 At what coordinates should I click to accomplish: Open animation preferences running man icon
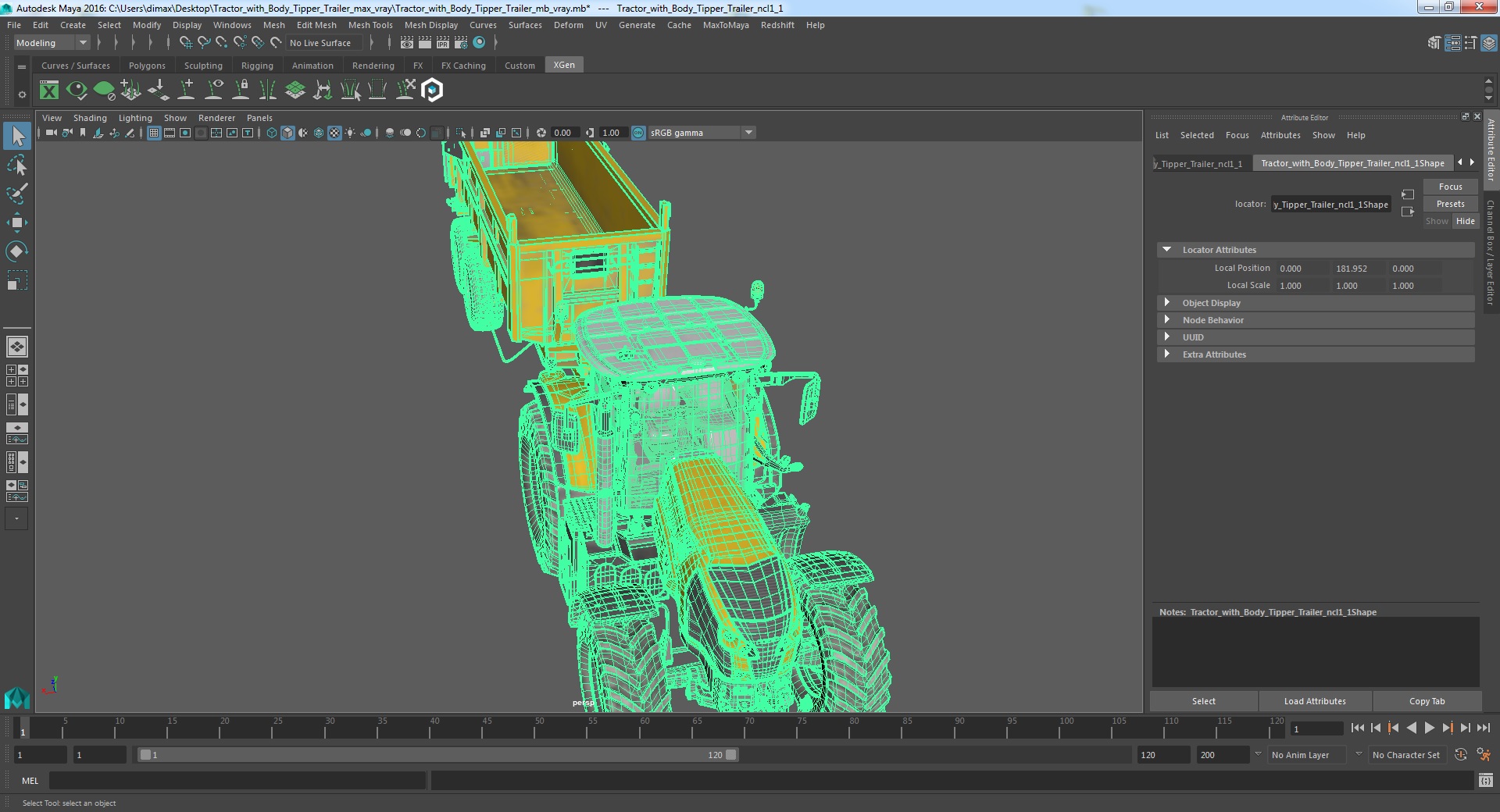click(1484, 755)
